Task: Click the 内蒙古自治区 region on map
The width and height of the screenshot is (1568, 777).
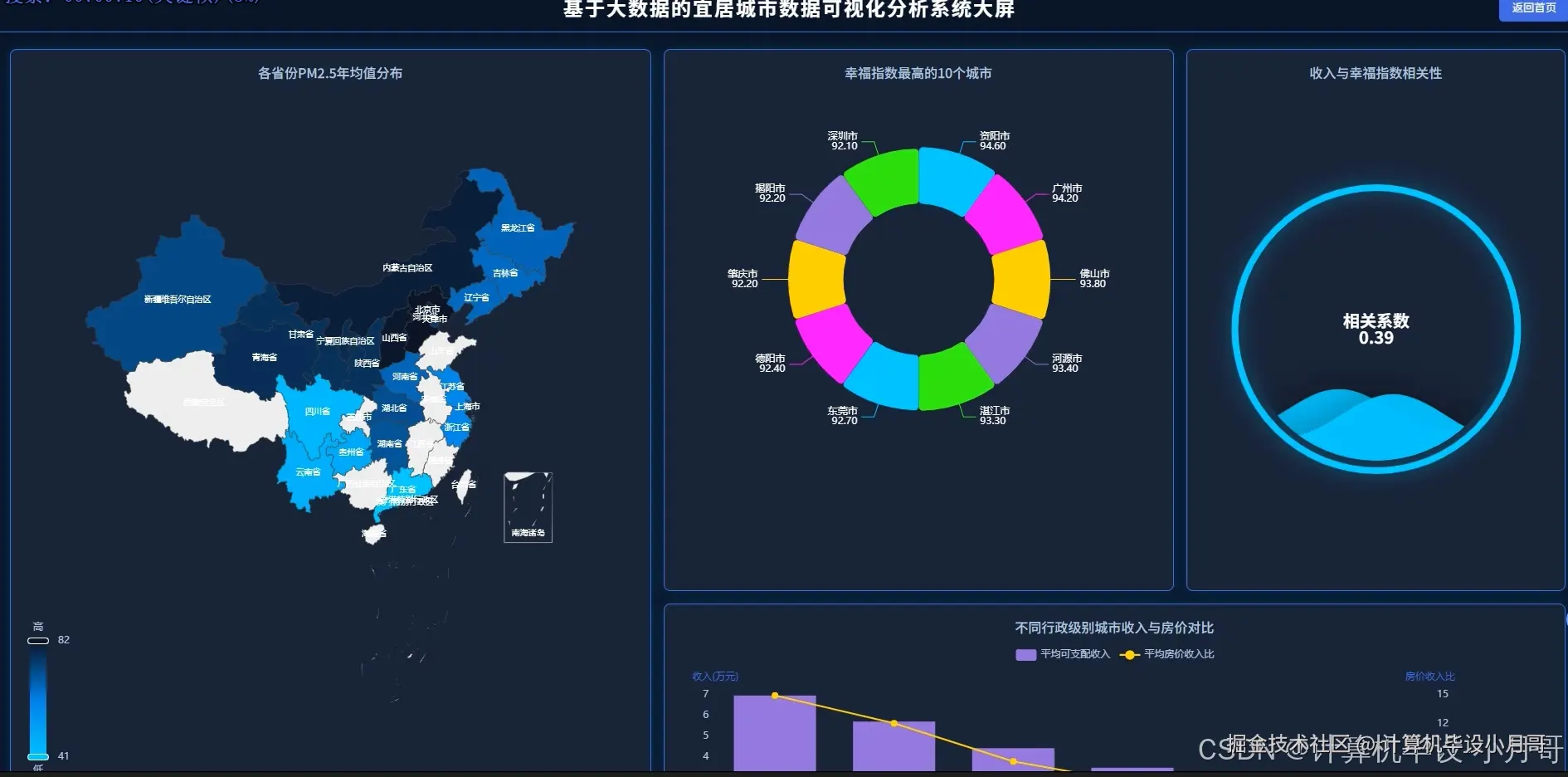Action: 407,266
